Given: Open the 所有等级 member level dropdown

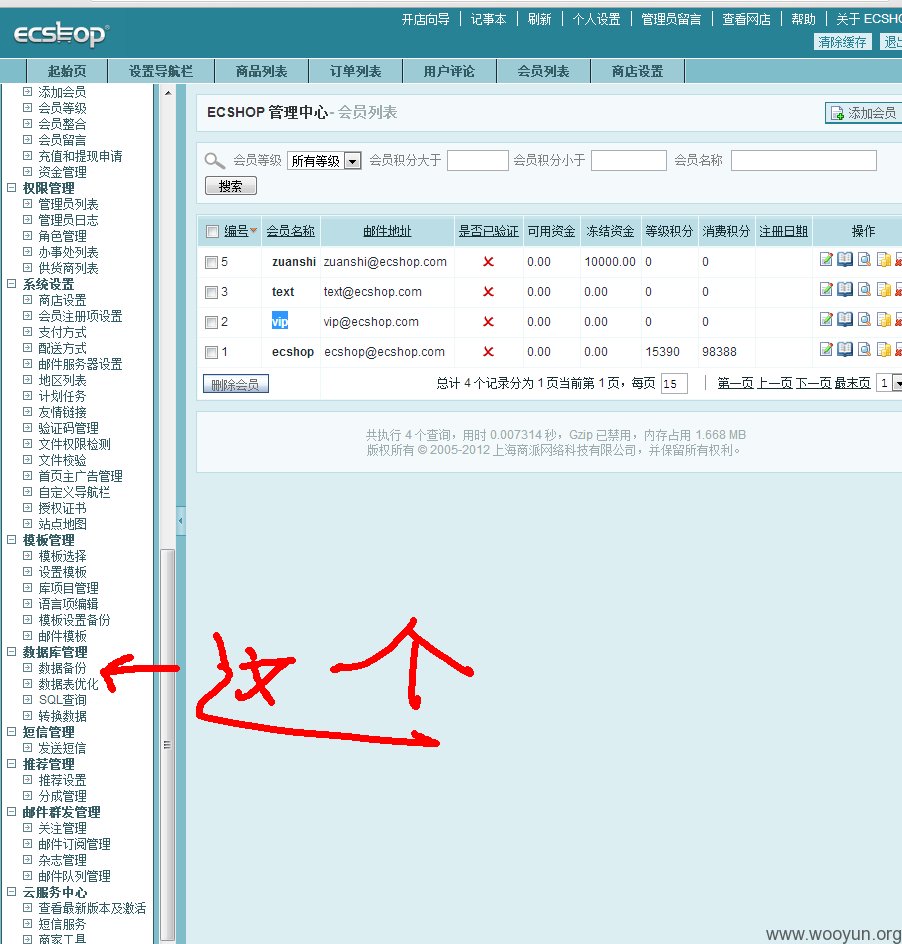Looking at the screenshot, I should [324, 161].
